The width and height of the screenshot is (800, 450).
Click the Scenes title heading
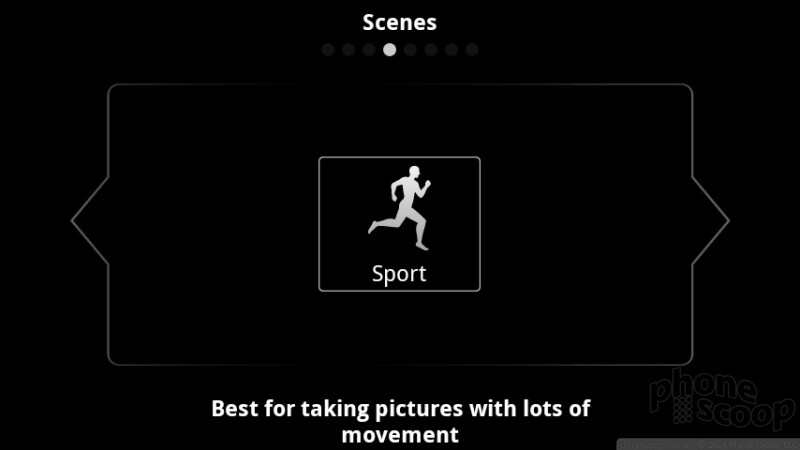pyautogui.click(x=399, y=22)
